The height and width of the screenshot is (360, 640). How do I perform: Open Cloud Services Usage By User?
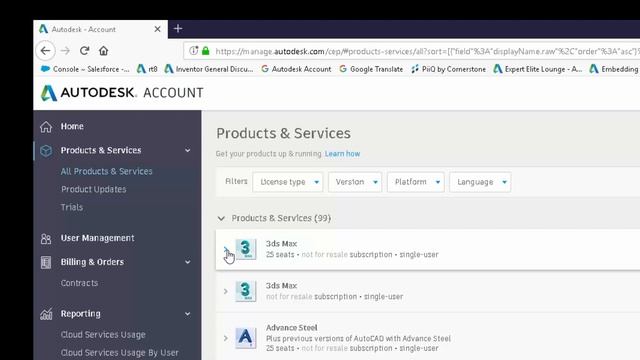coord(120,353)
